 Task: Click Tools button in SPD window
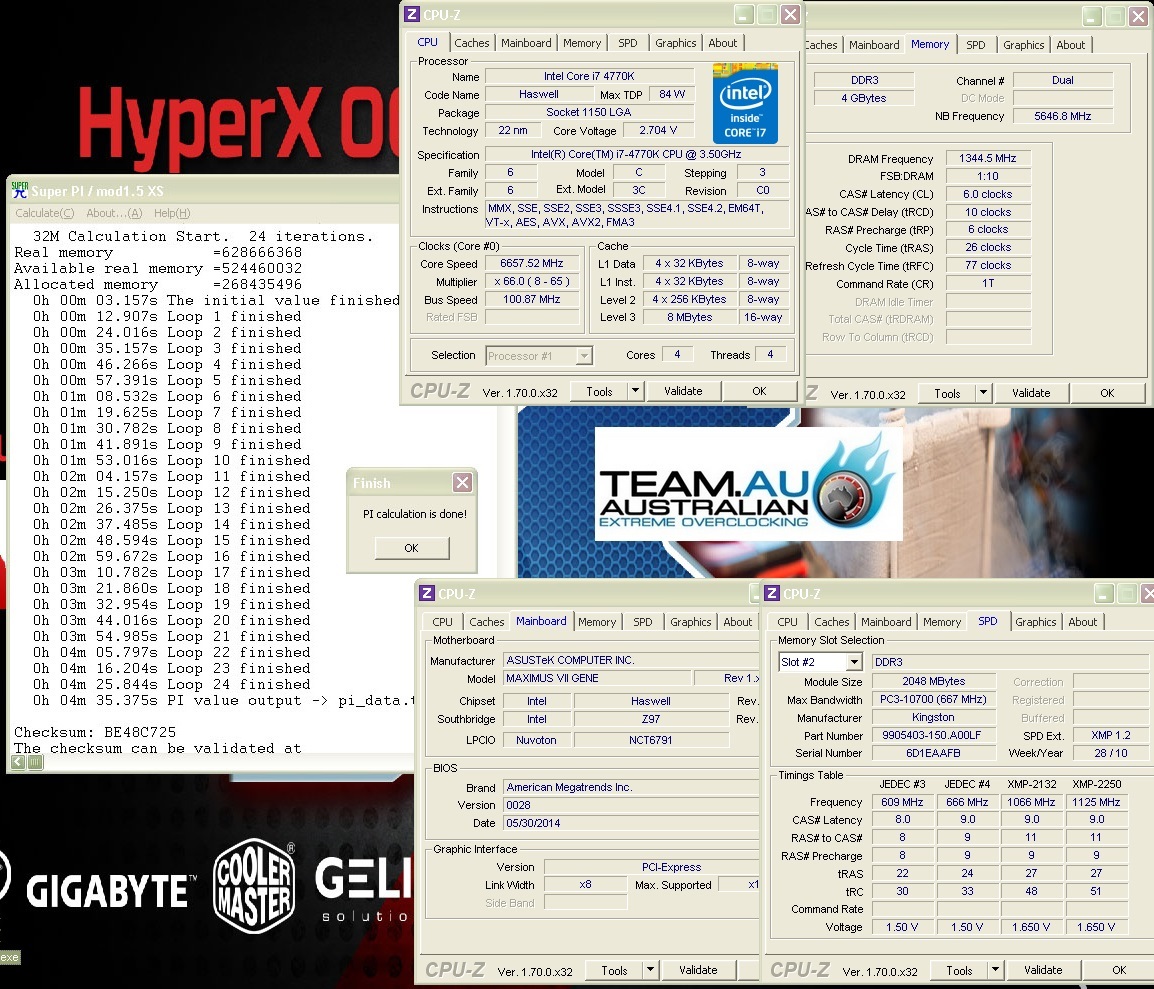[959, 970]
